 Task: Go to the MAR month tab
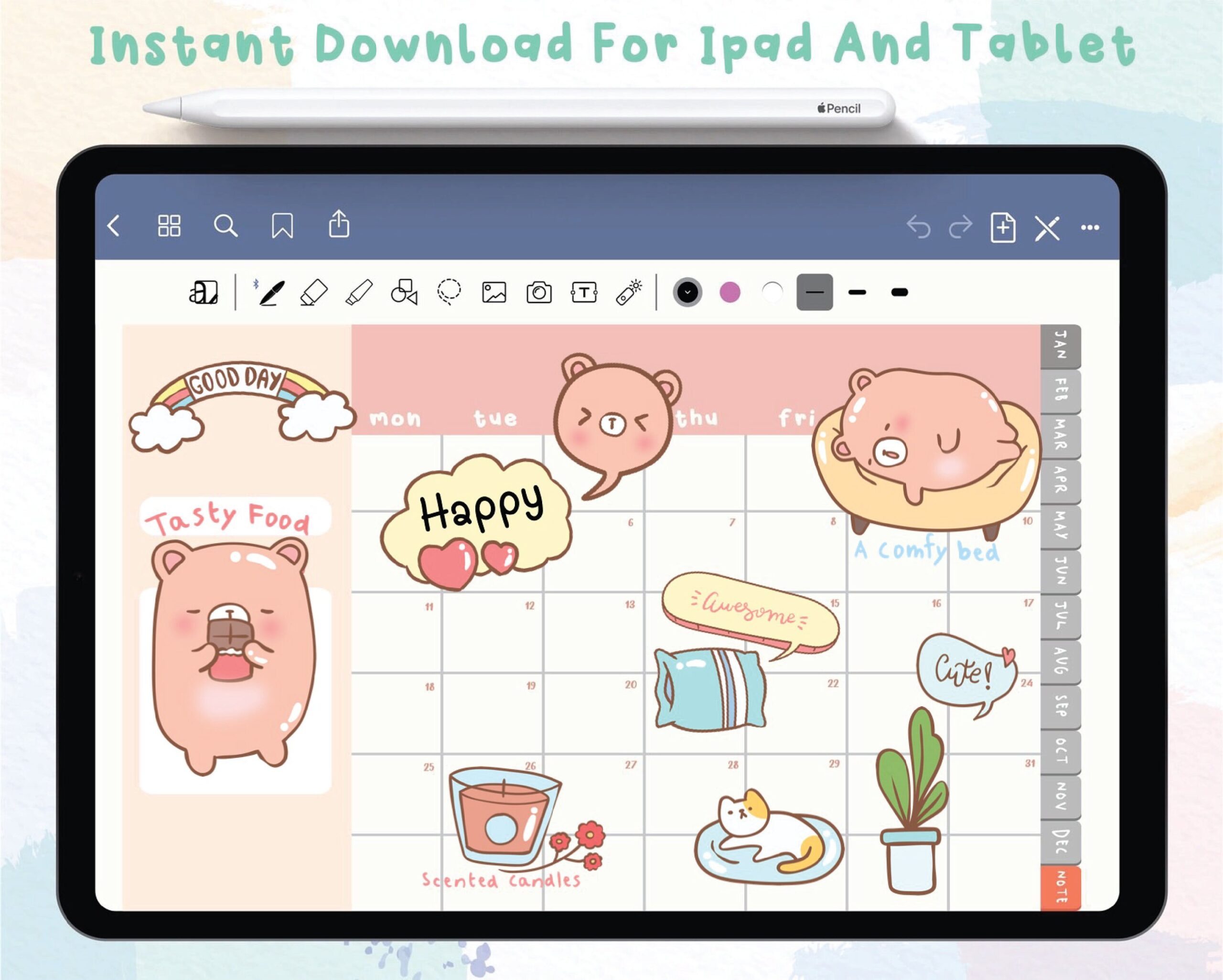click(x=1060, y=436)
